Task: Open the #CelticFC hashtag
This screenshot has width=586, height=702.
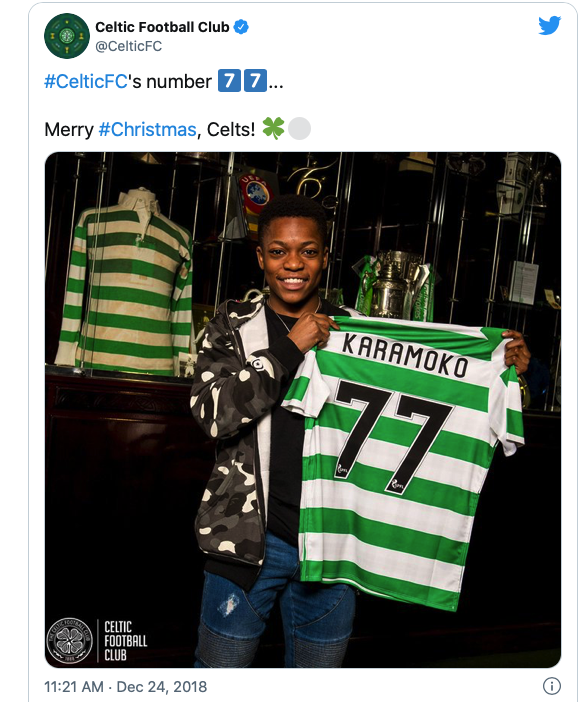Action: point(86,81)
